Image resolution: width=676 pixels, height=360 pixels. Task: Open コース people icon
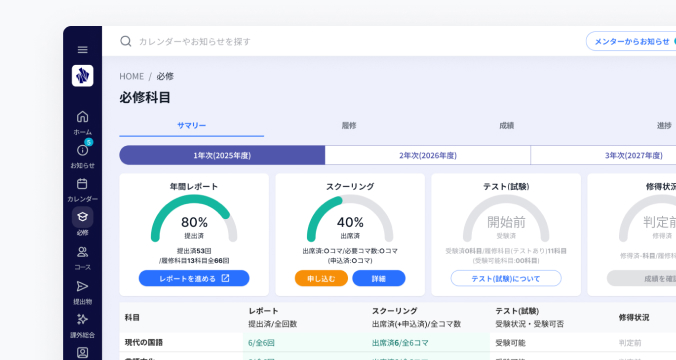[82, 252]
